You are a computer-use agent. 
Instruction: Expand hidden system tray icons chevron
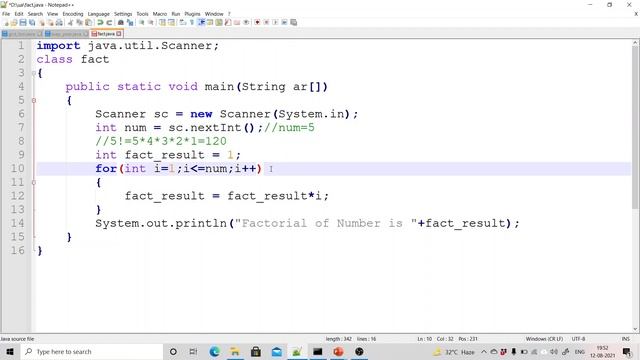coord(484,352)
